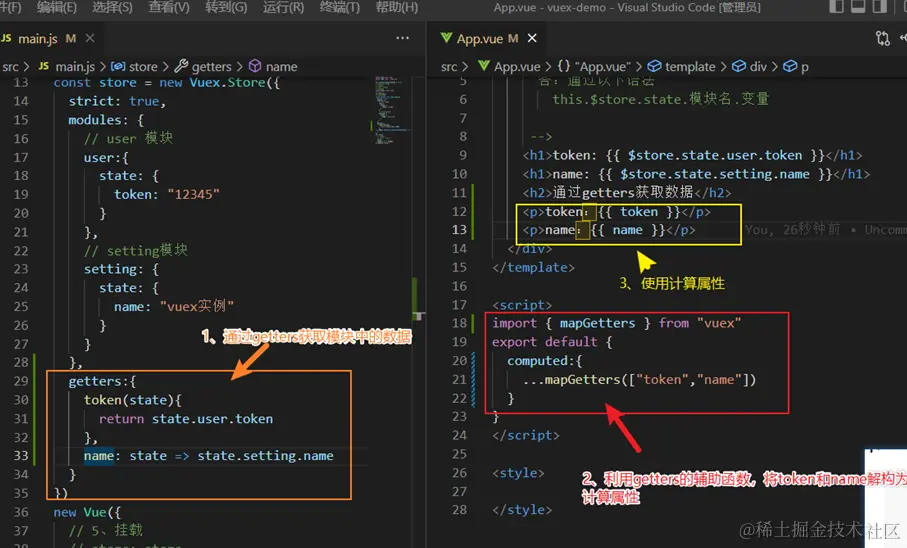The width and height of the screenshot is (907, 548).
Task: Click the cube icon beside div breadcrumb
Action: (739, 66)
